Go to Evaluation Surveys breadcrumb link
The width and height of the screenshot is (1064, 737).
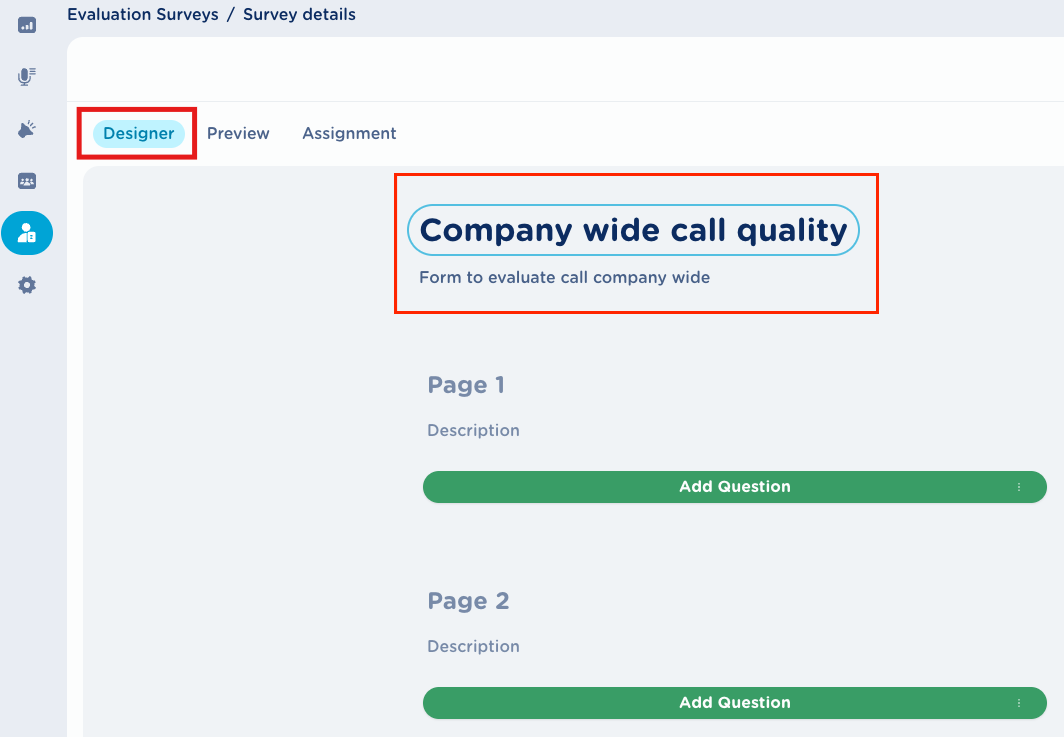pyautogui.click(x=143, y=15)
